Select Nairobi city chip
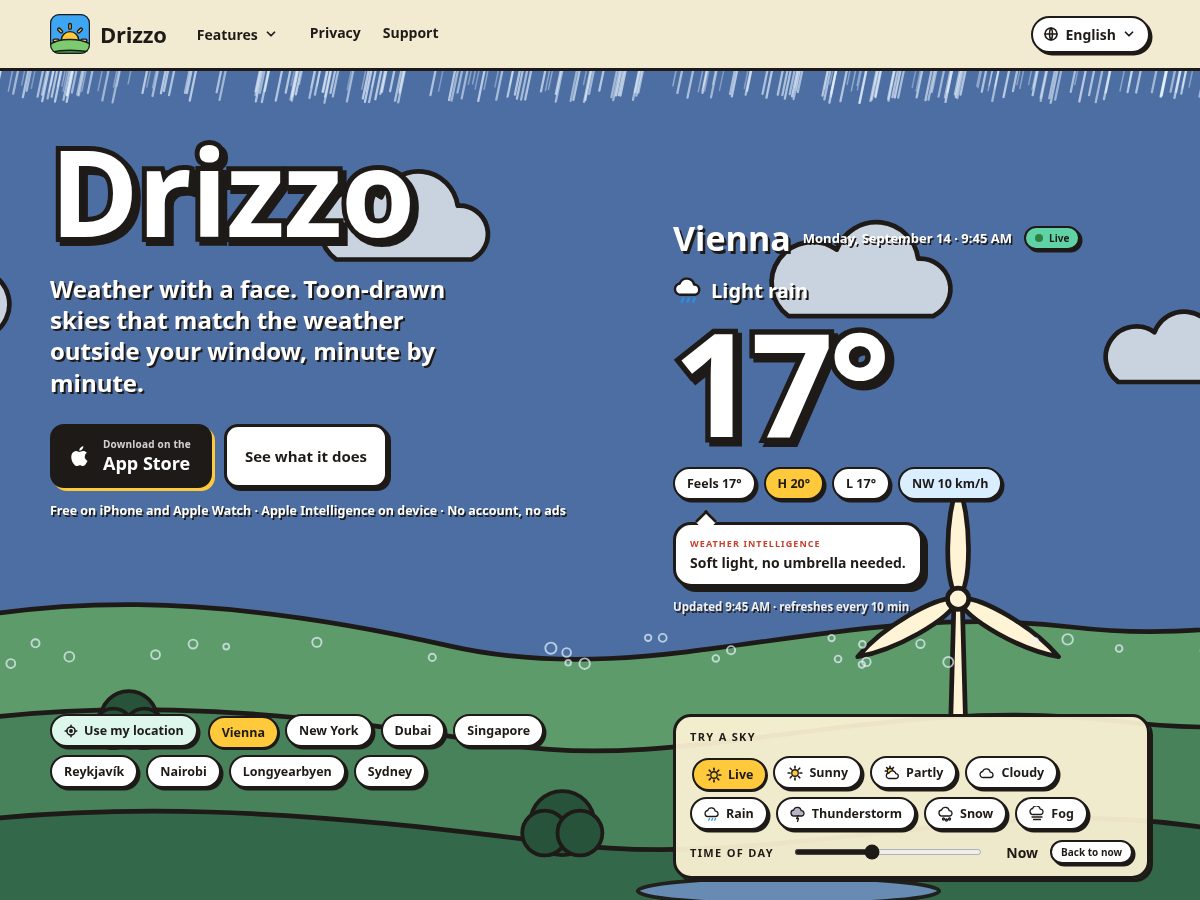 (x=183, y=771)
